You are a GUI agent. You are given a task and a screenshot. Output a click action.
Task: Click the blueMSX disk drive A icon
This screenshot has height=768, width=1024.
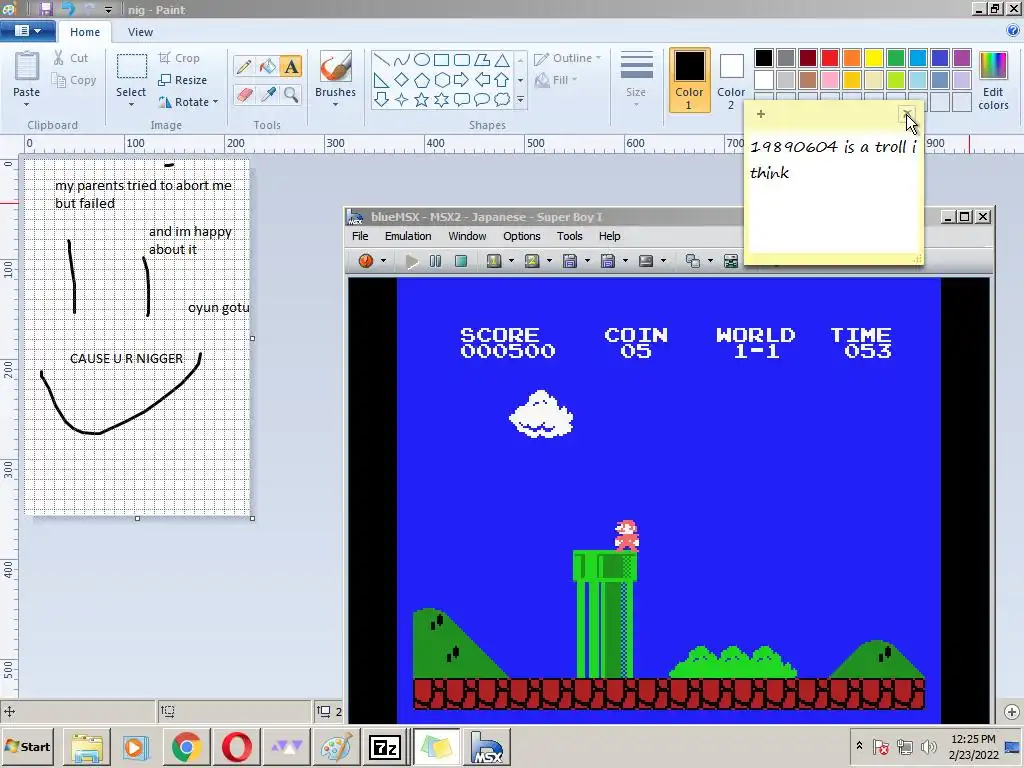pos(570,261)
